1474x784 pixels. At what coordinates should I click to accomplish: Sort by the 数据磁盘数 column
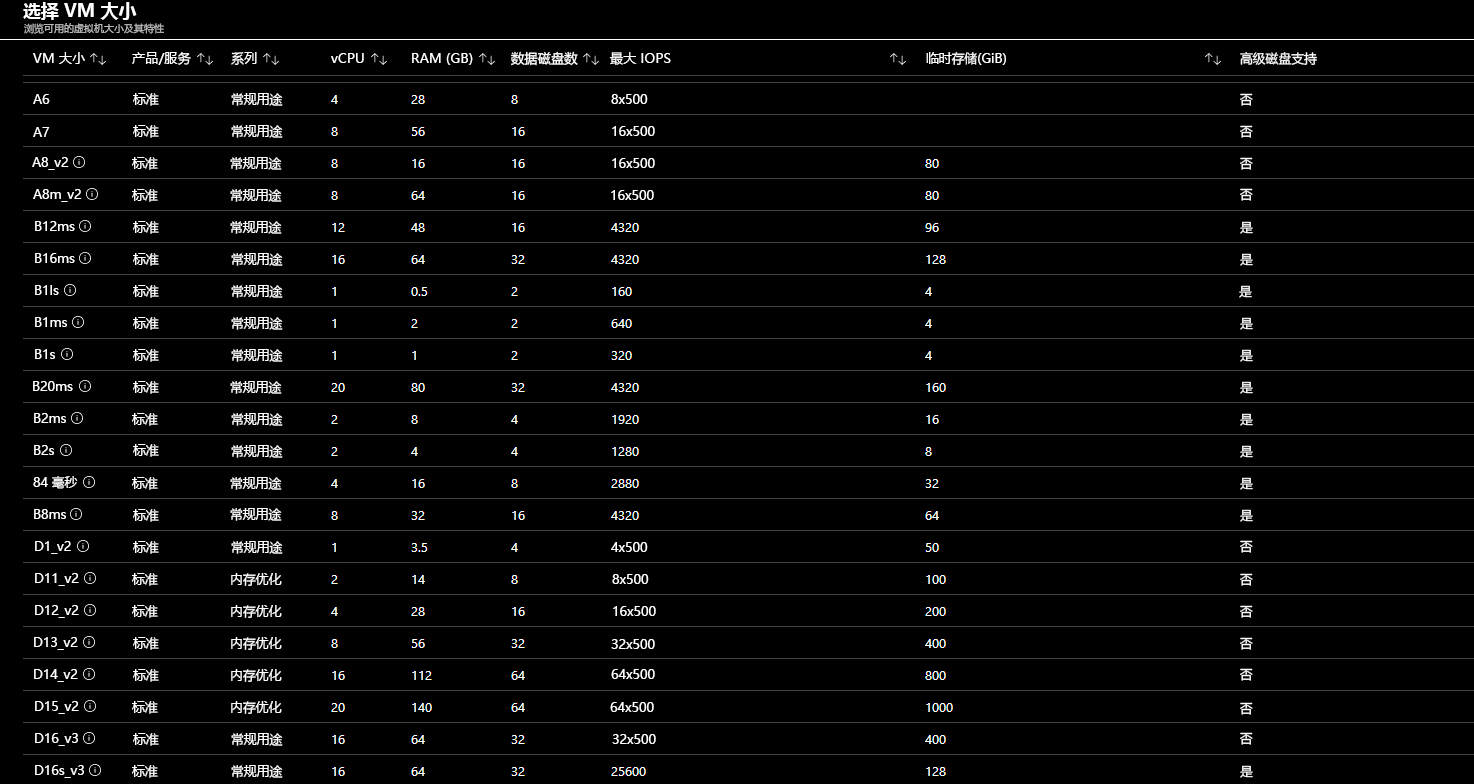(x=590, y=58)
